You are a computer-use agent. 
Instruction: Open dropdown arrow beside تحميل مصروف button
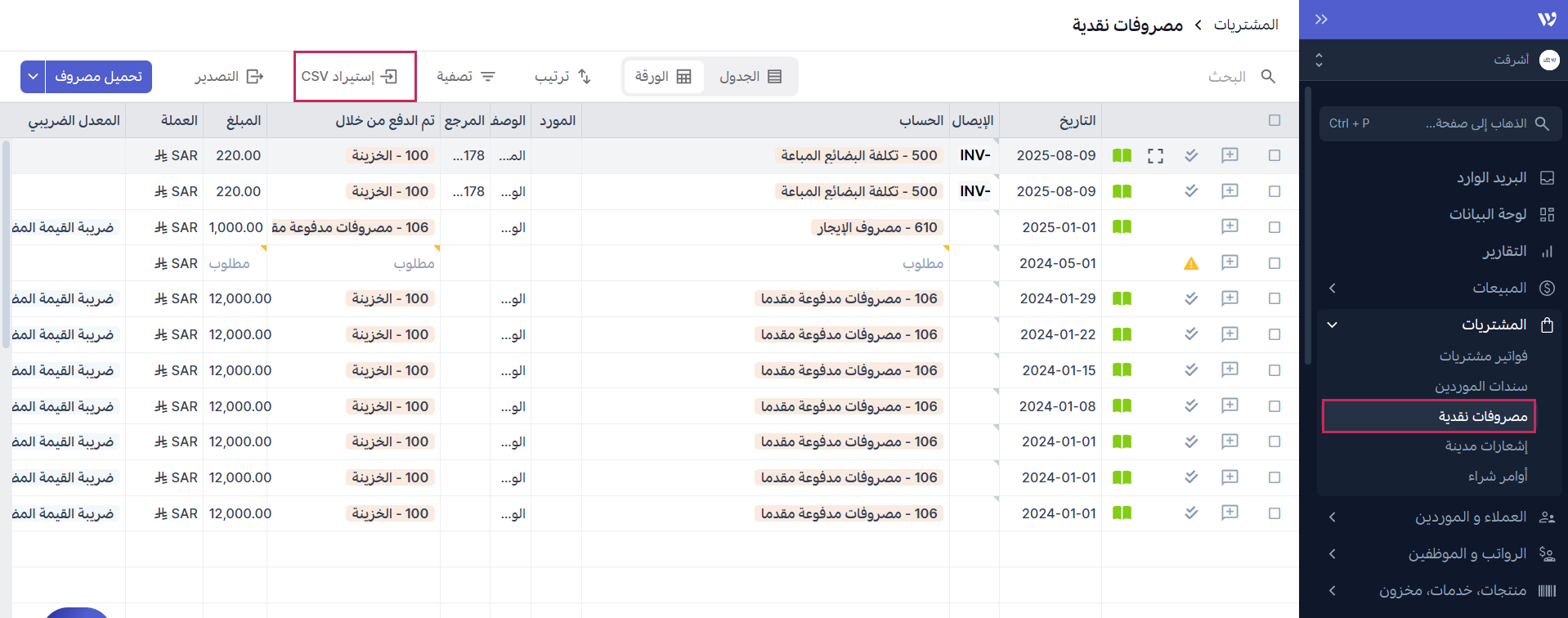coord(33,77)
